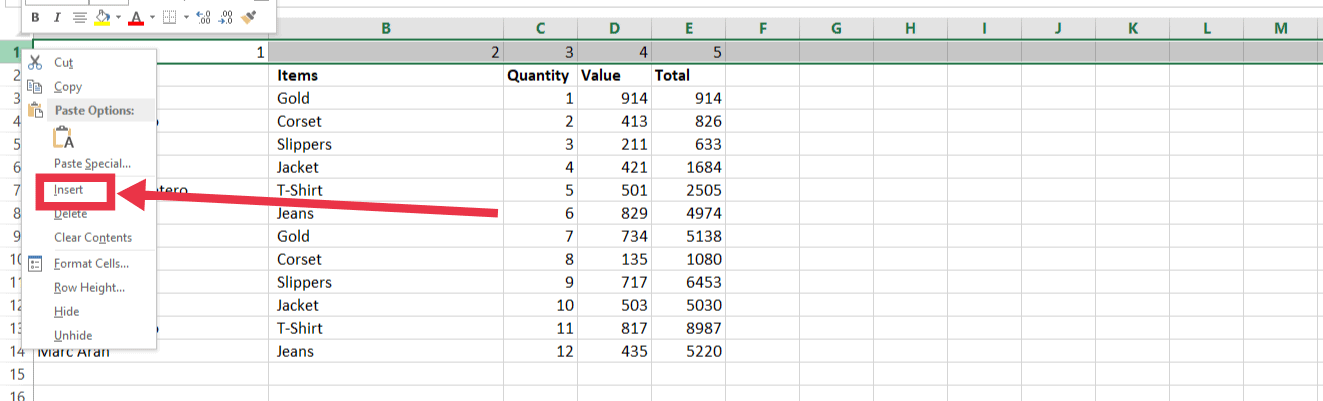Open Paste Special from context menu
This screenshot has height=401, width=1323.
tap(92, 163)
